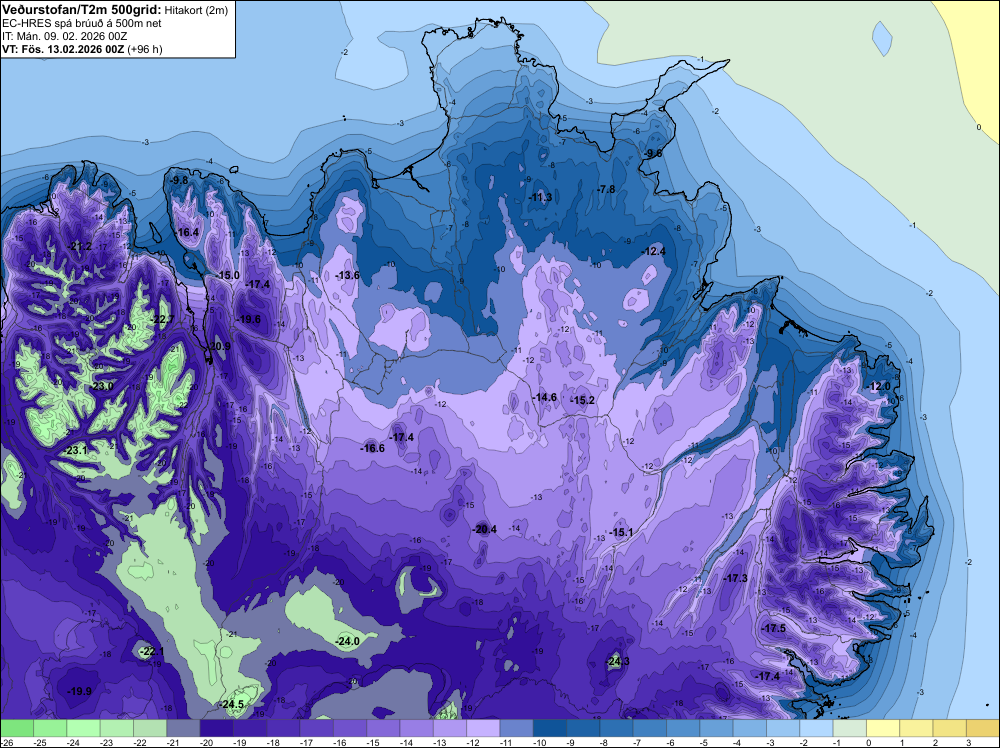Click the legend swatch between -1 and 0
This screenshot has width=1000, height=748.
click(x=849, y=728)
